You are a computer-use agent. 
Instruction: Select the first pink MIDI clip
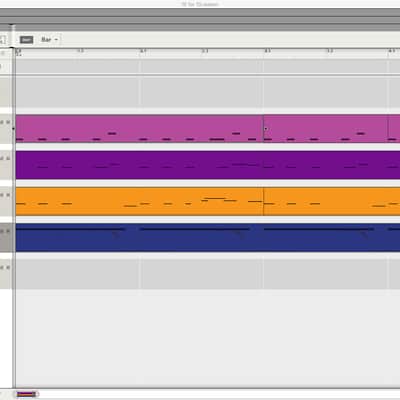139,129
